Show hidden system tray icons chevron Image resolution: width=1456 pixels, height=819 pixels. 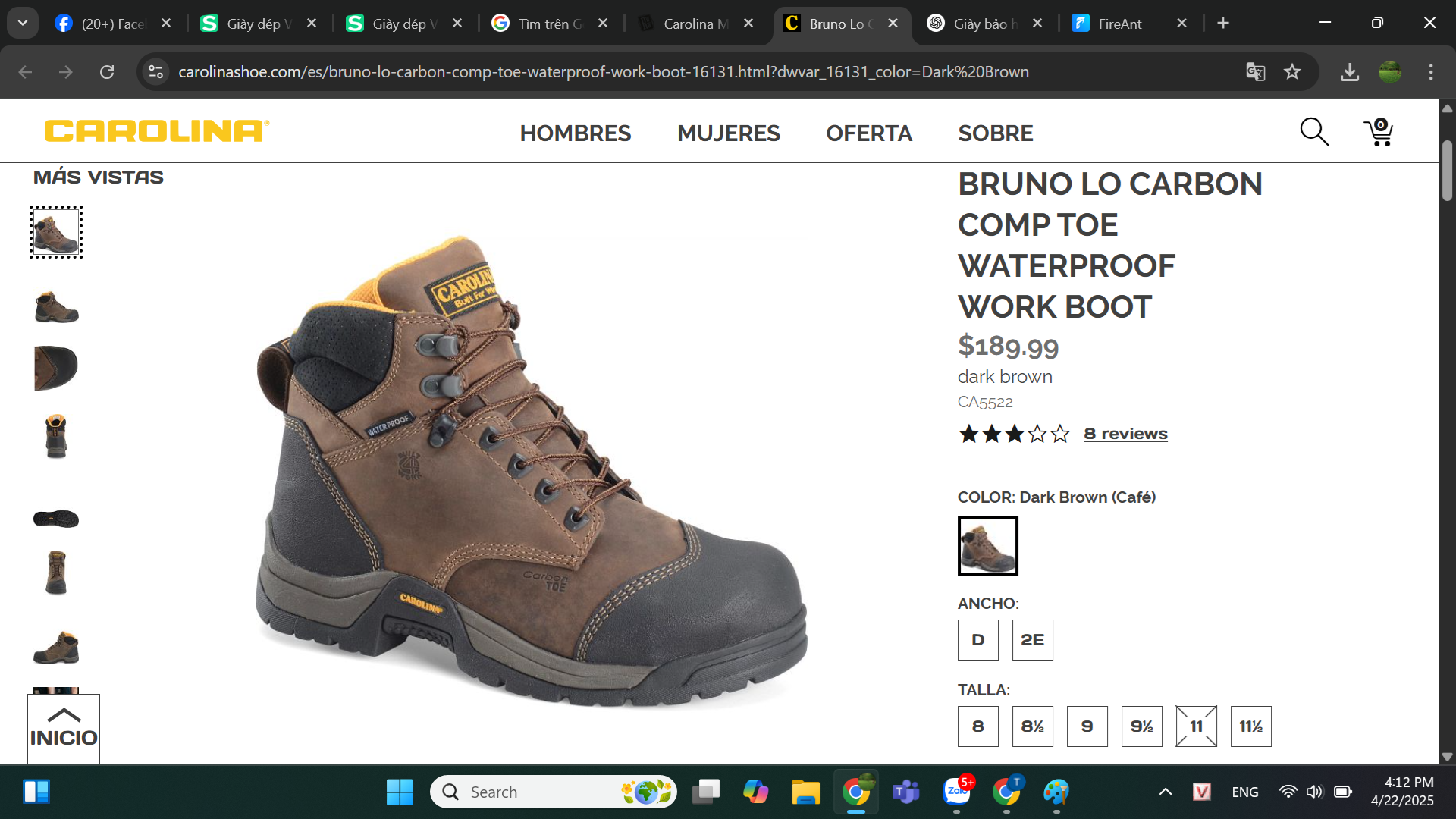click(1166, 792)
